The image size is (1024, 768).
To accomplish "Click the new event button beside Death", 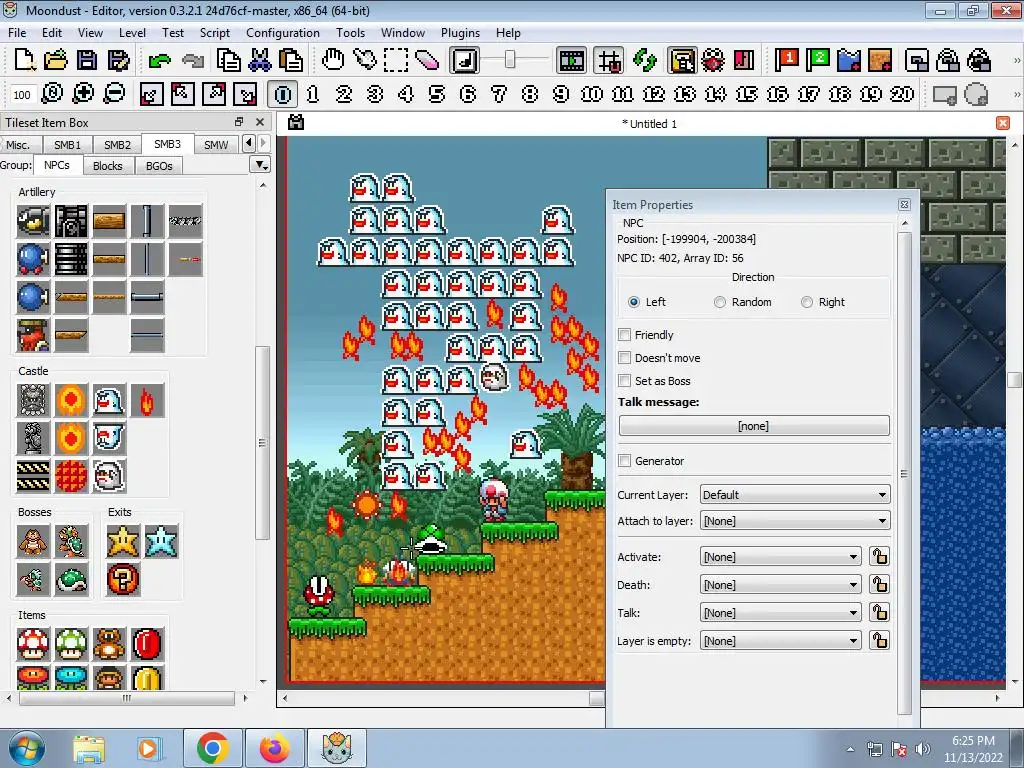I will coord(879,584).
